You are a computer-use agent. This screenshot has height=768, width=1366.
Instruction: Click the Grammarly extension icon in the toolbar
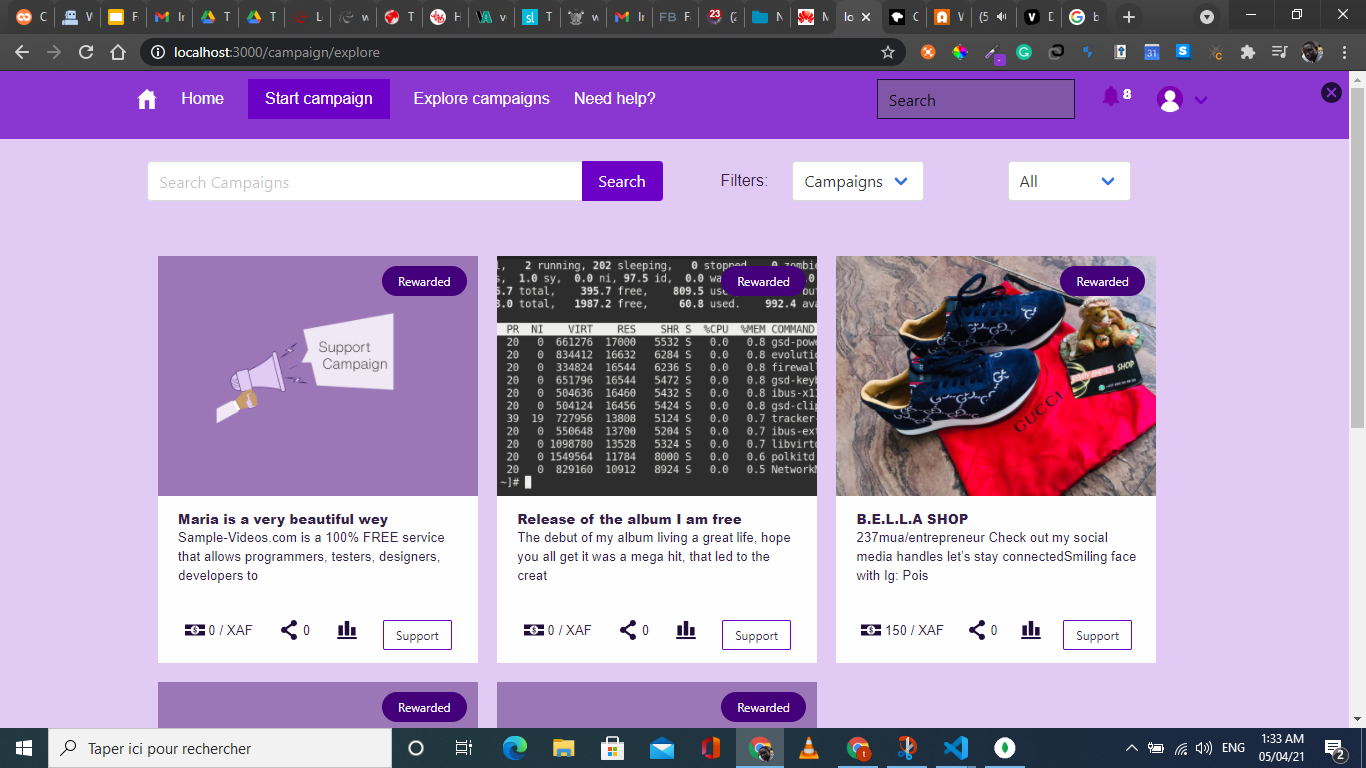1024,52
